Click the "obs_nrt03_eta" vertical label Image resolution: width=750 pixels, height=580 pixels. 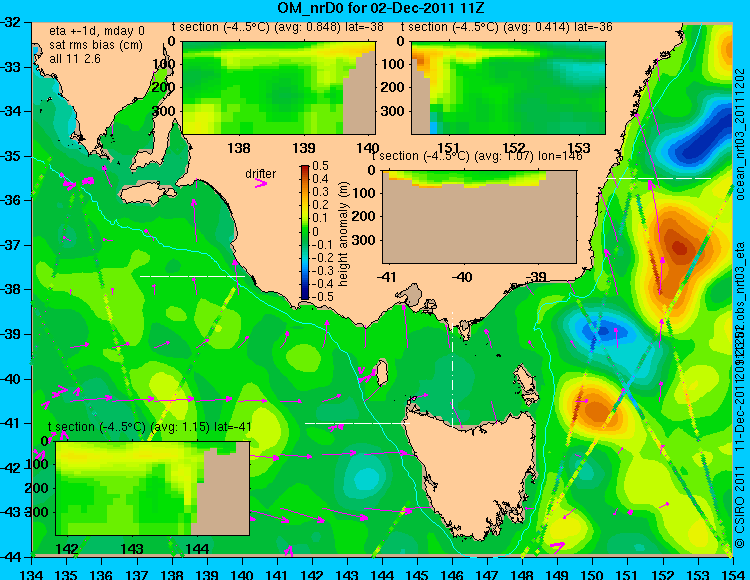[x=740, y=285]
